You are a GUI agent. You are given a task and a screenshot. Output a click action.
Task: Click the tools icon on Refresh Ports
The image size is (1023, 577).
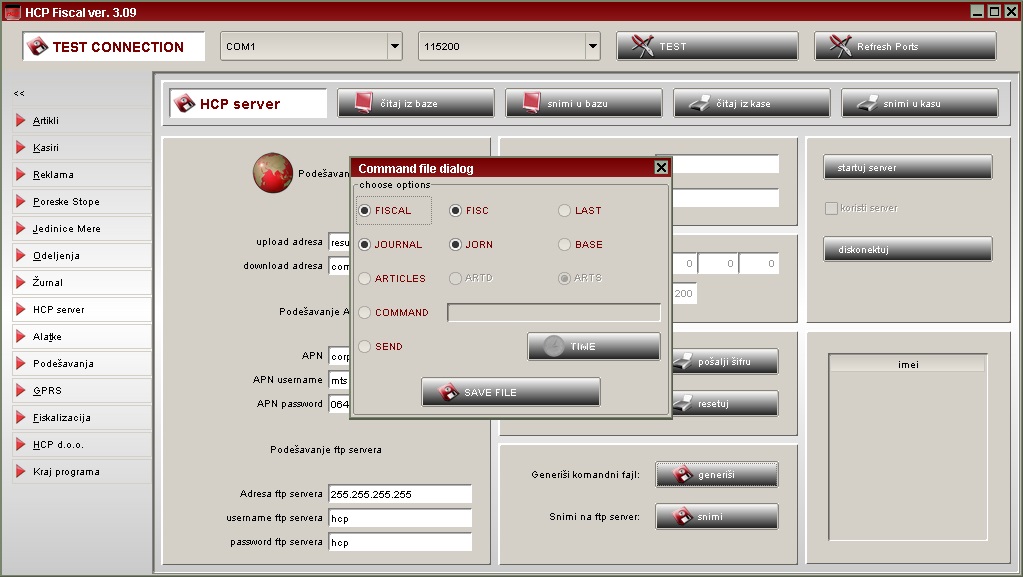pyautogui.click(x=840, y=46)
